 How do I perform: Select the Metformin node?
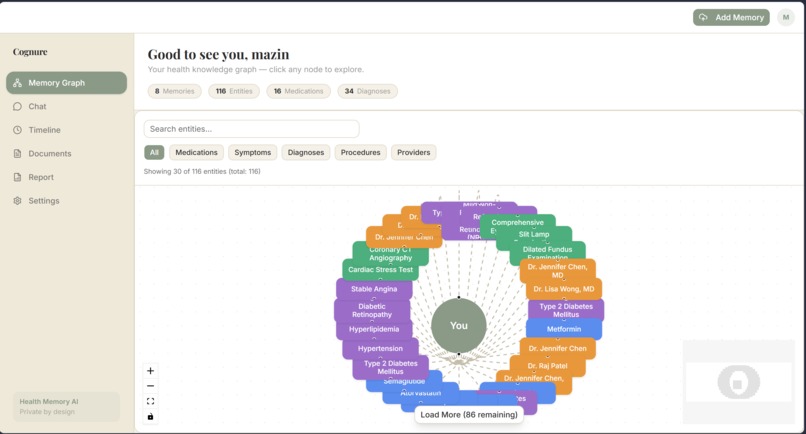point(564,329)
